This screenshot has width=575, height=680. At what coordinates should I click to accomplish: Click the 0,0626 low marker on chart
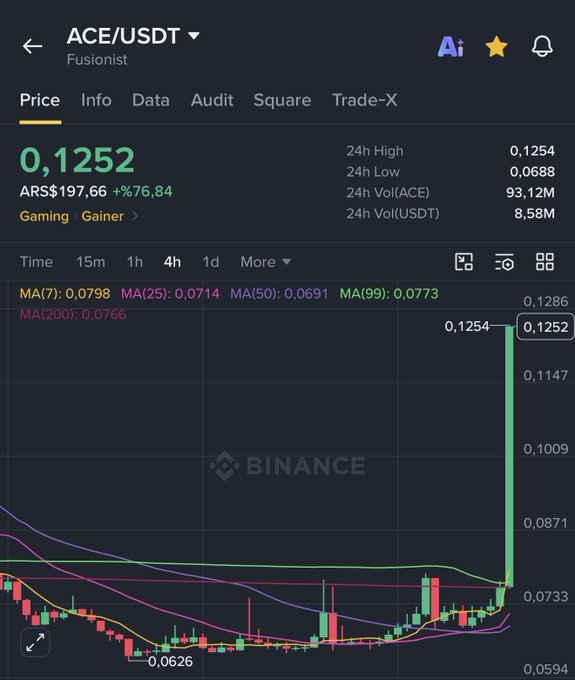(x=170, y=661)
